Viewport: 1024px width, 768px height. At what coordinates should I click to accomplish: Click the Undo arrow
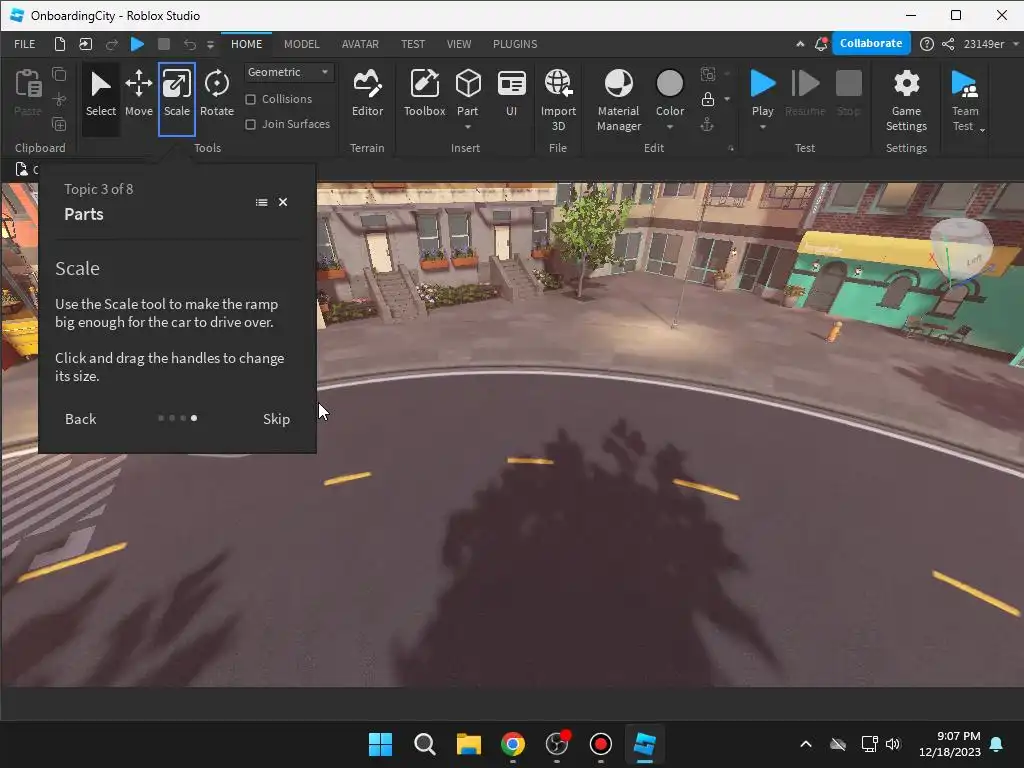pos(189,44)
